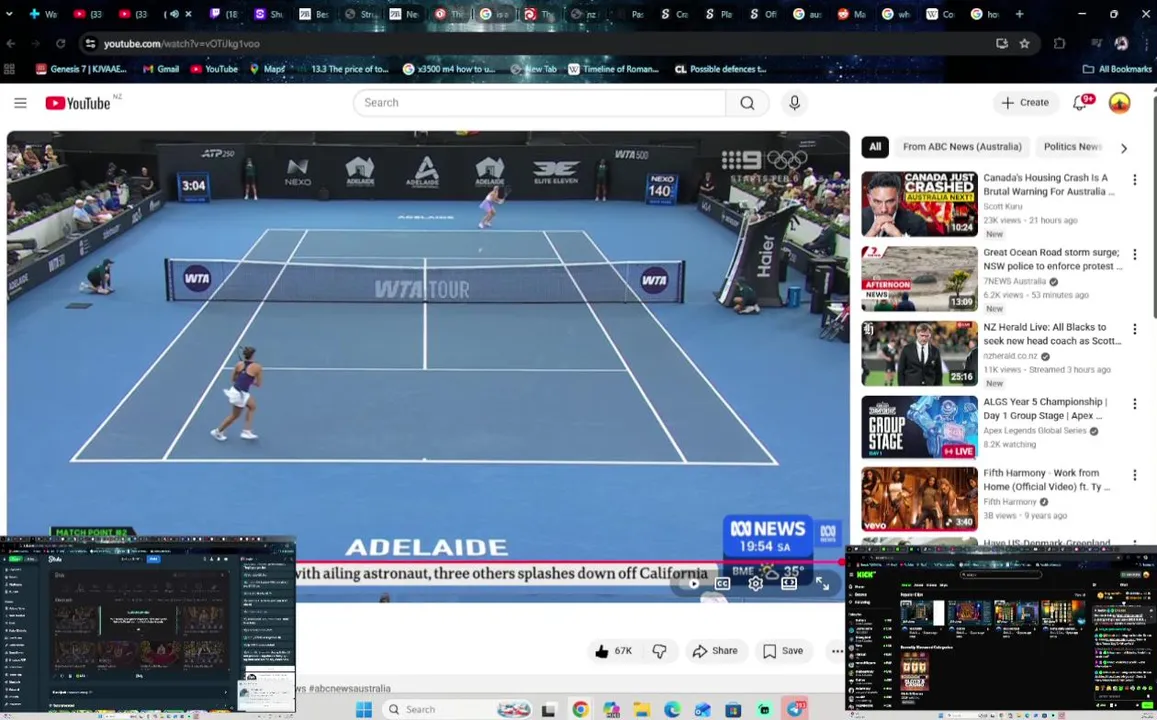Screen dimensions: 1157x720
Task: Open the All Bookmarks folder
Action: tap(1116, 69)
